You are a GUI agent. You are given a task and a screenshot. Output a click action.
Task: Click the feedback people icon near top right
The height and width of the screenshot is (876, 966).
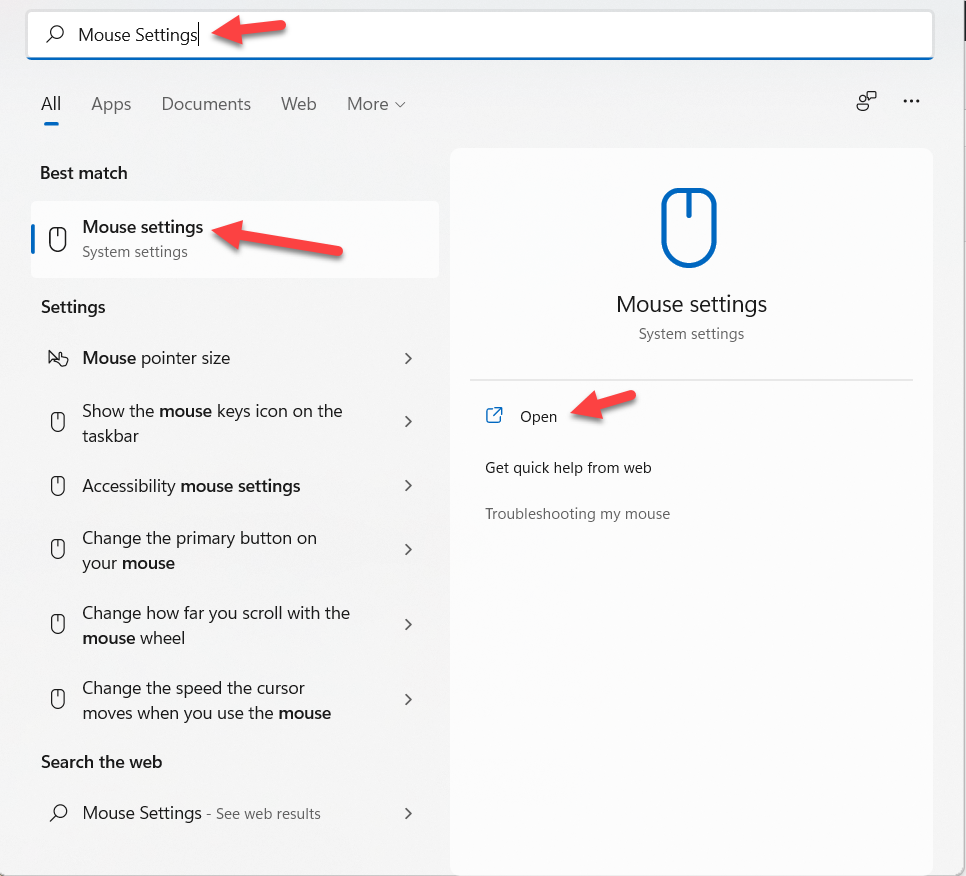point(866,101)
